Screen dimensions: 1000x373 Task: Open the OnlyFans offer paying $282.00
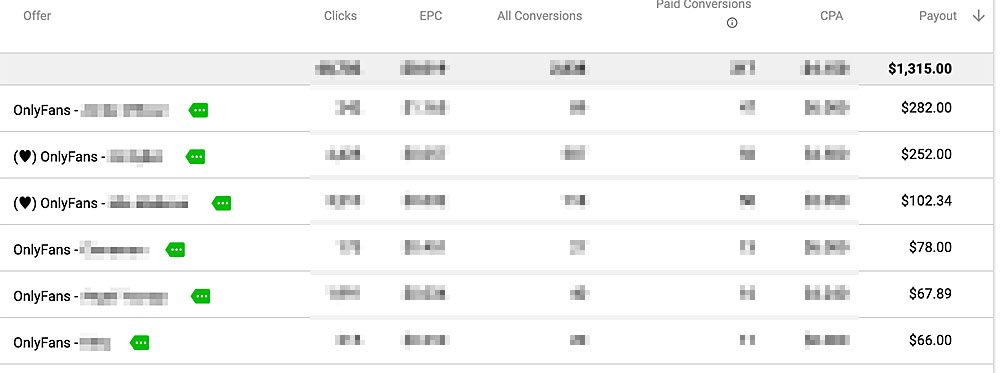(x=91, y=110)
